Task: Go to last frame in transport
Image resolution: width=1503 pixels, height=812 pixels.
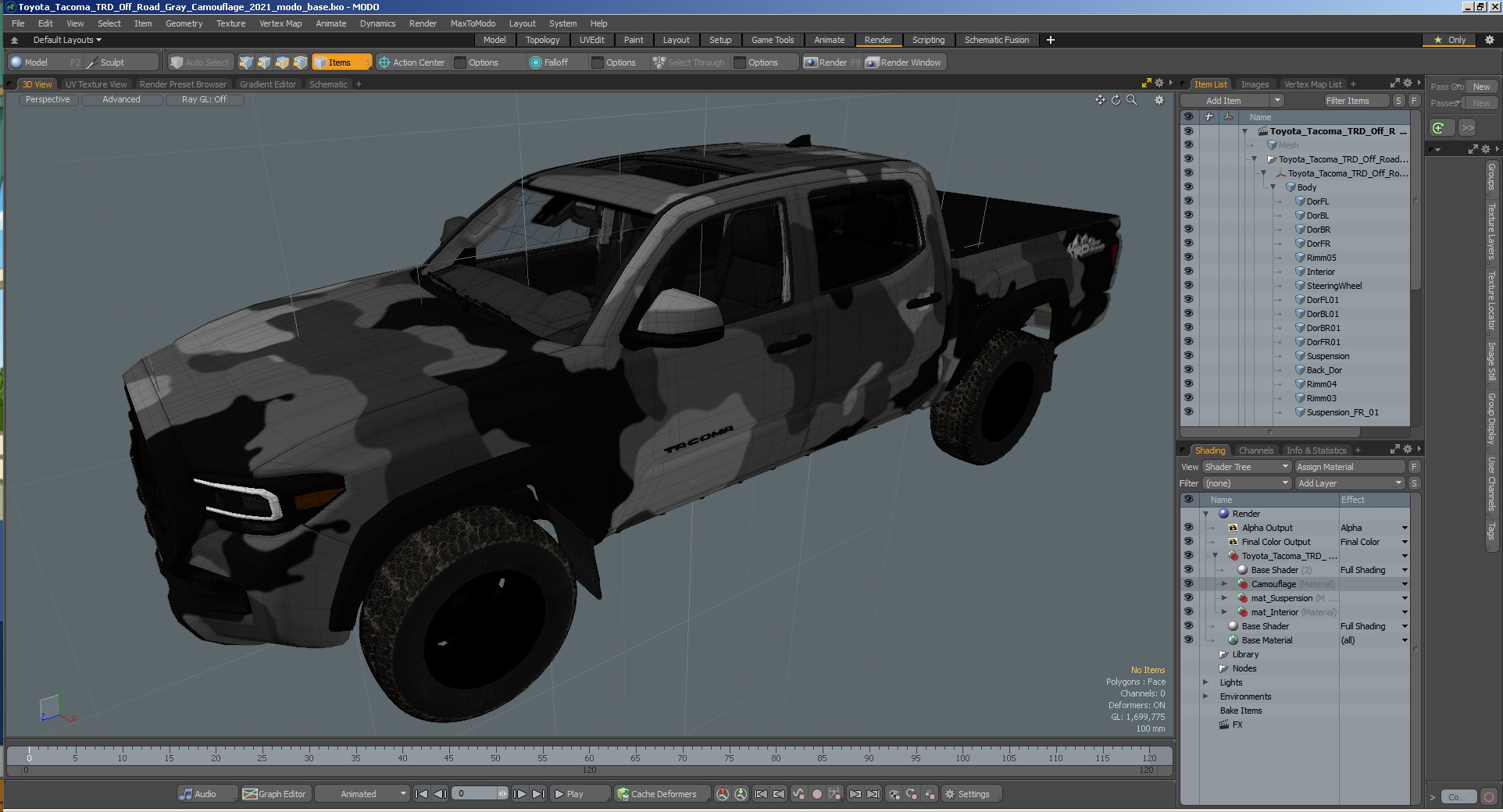Action: [538, 794]
